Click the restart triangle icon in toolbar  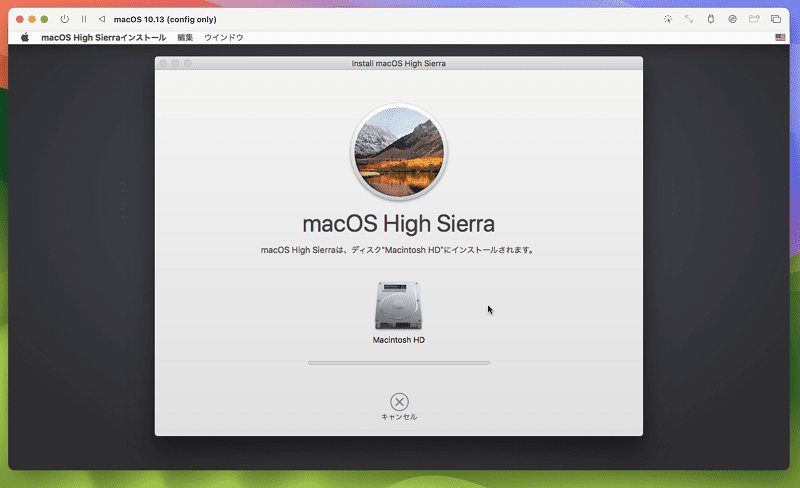tap(102, 19)
